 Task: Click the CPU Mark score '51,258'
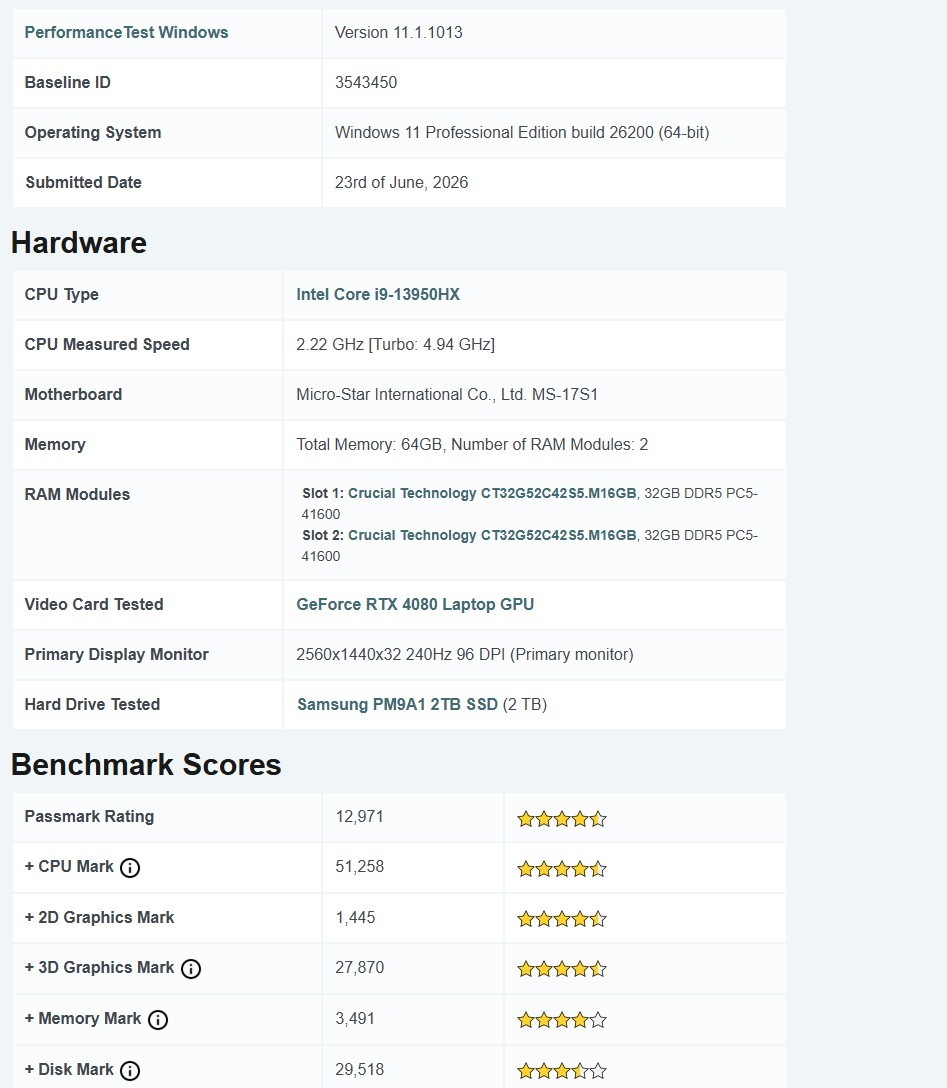point(359,867)
